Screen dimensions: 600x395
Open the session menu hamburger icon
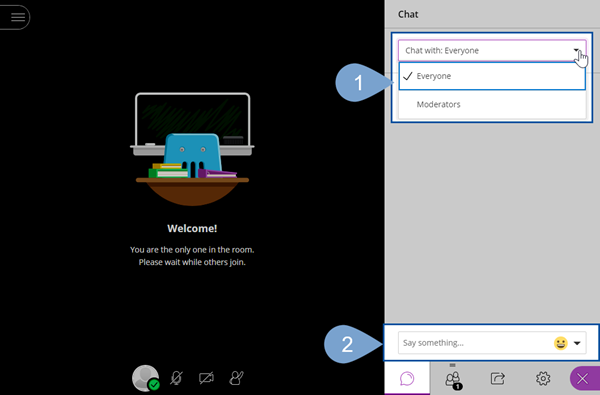(18, 17)
